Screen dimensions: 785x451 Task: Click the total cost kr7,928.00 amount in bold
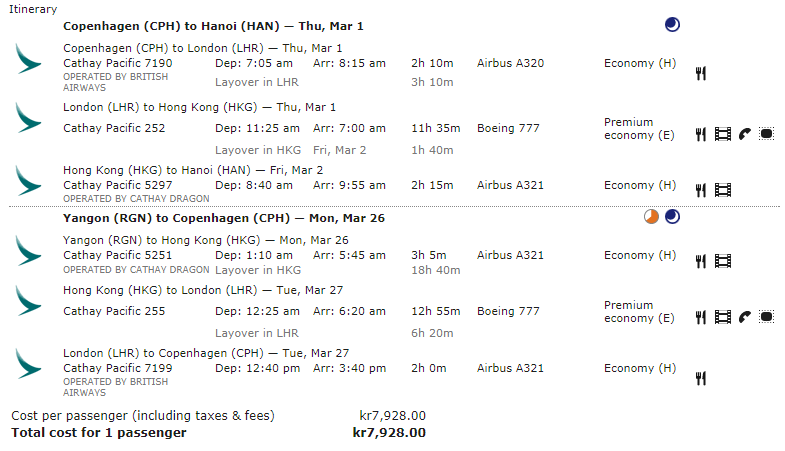[x=389, y=433]
